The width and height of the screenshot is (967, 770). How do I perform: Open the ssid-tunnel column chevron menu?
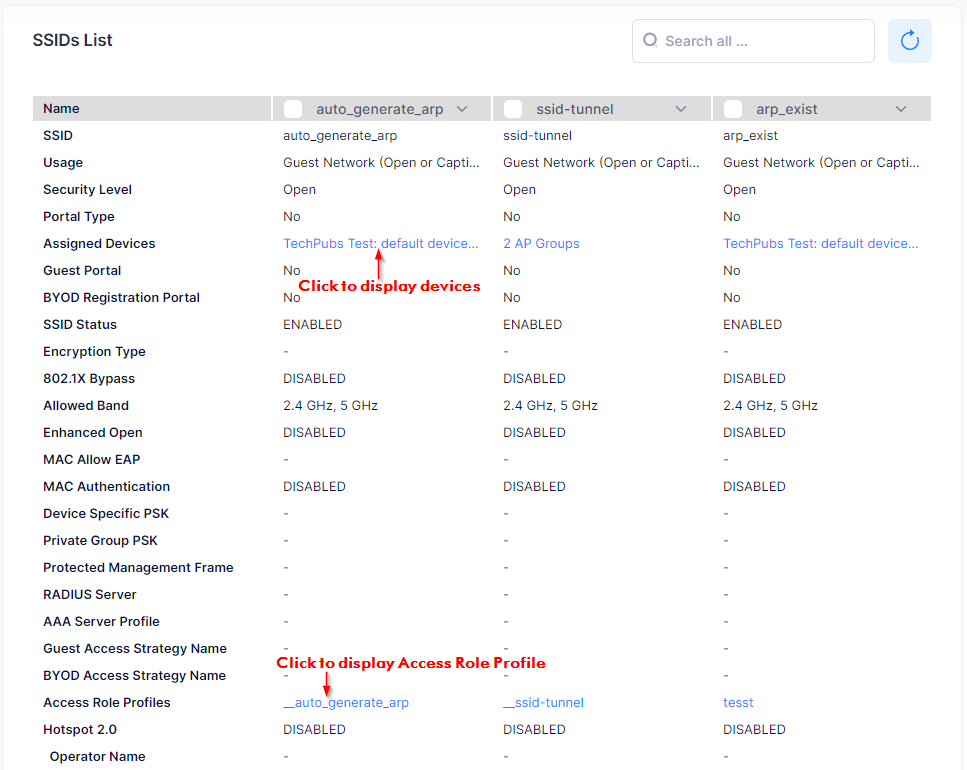tap(681, 109)
